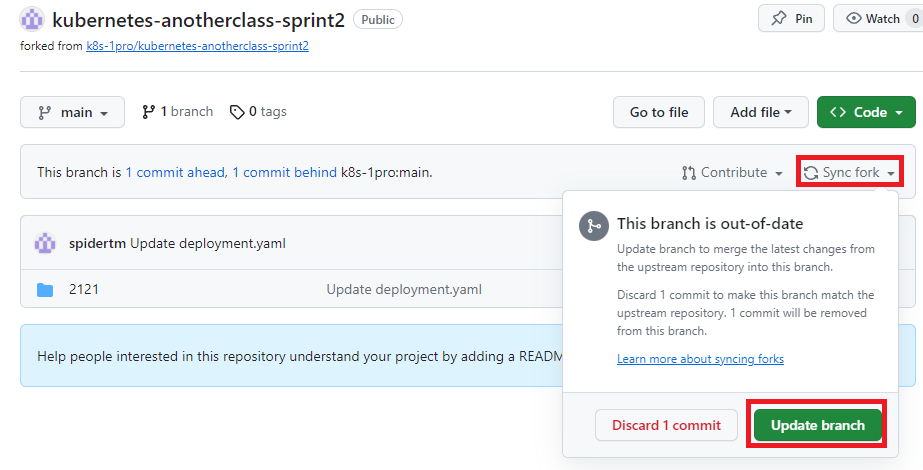Click the 2121 folder icon
Viewport: 923px width, 470px height.
45,289
